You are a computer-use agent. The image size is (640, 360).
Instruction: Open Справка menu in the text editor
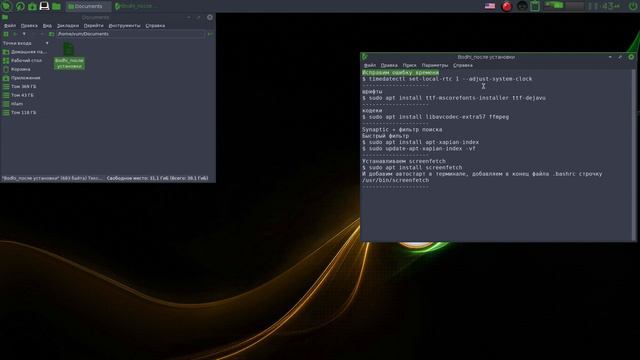click(463, 65)
